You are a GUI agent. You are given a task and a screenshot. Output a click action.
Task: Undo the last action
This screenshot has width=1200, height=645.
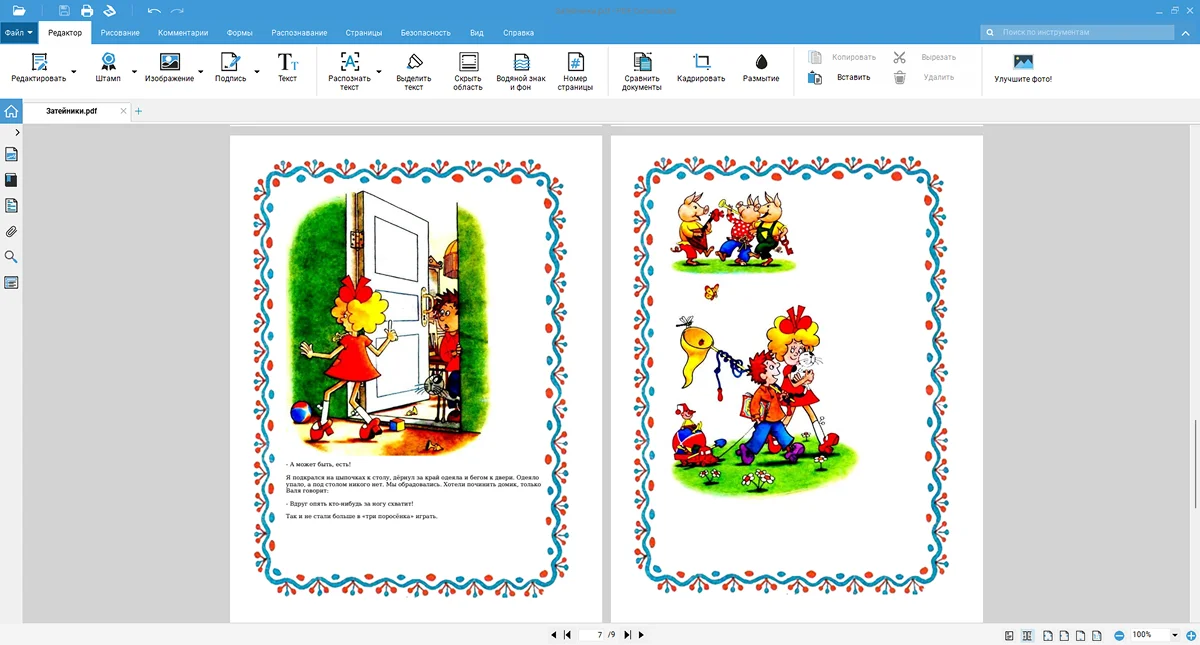[153, 10]
